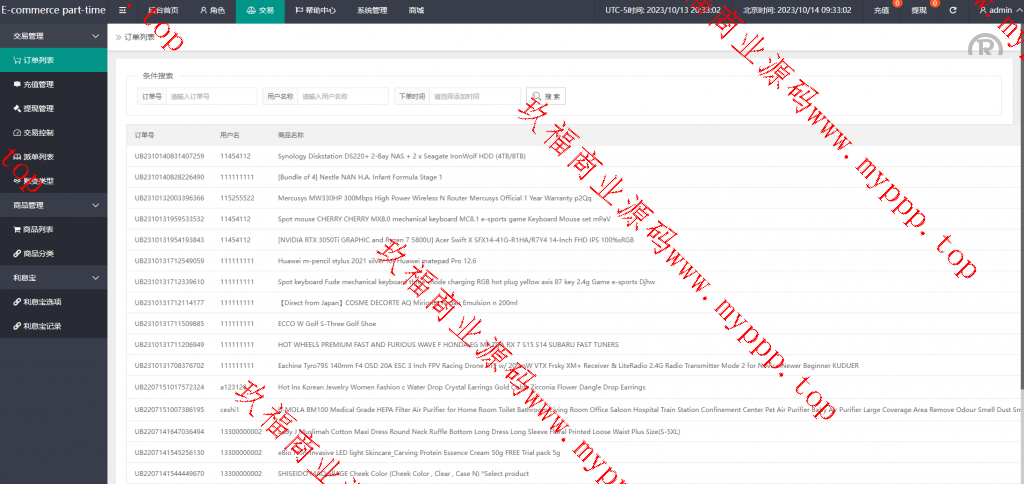Open 提现管理 in the sidebar
The width and height of the screenshot is (1024, 484).
tap(39, 108)
